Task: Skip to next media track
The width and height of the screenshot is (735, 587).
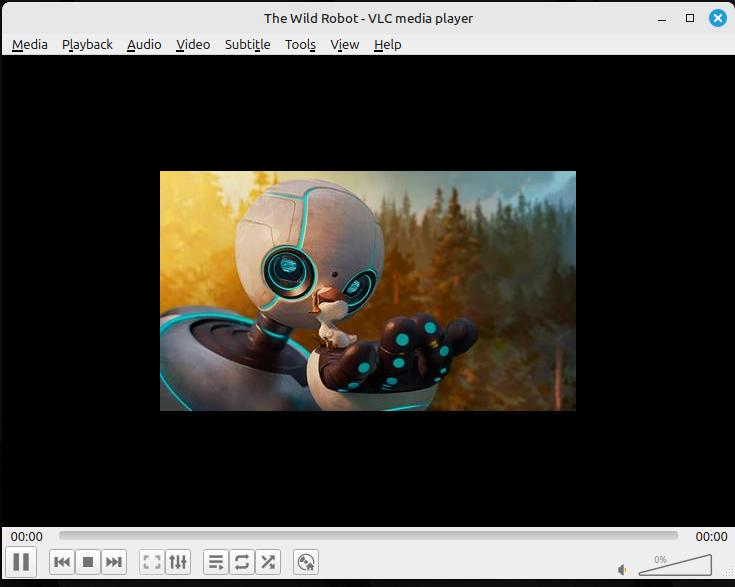Action: (x=114, y=562)
